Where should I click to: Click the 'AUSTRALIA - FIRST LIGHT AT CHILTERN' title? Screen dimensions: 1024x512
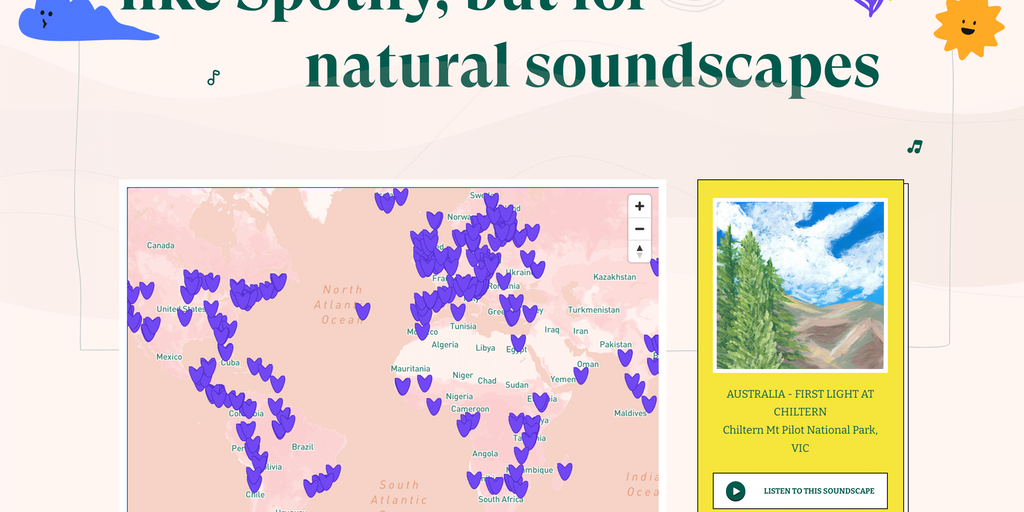coord(800,403)
